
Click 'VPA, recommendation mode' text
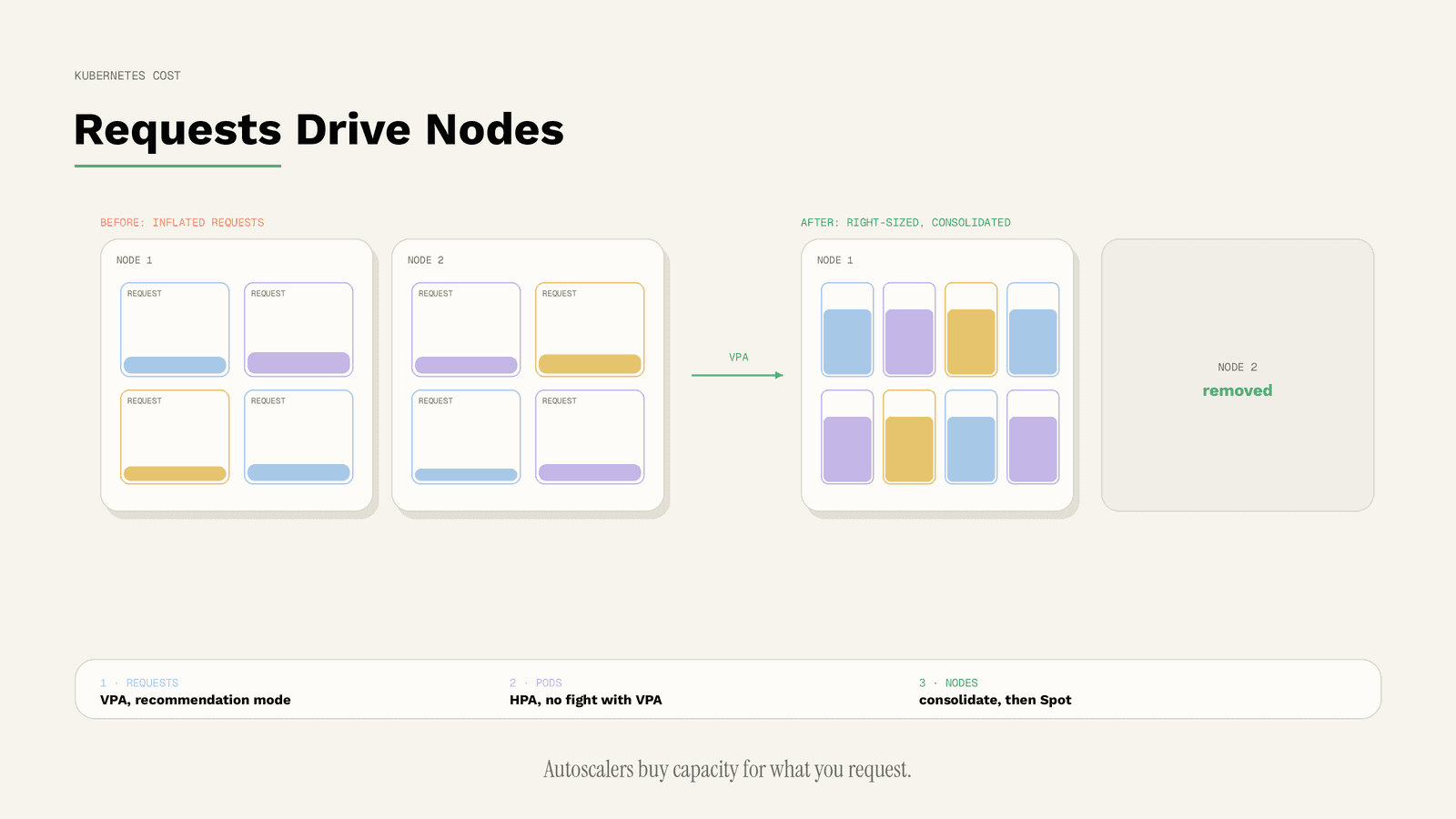(x=196, y=700)
